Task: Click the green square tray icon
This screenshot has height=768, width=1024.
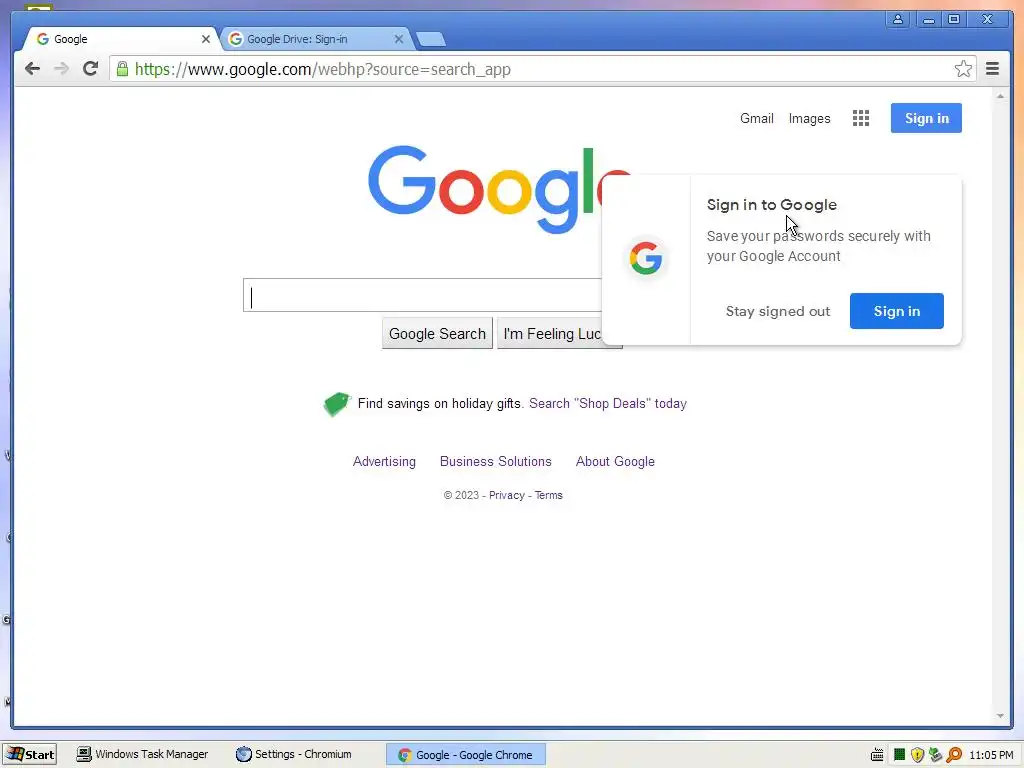Action: click(899, 755)
